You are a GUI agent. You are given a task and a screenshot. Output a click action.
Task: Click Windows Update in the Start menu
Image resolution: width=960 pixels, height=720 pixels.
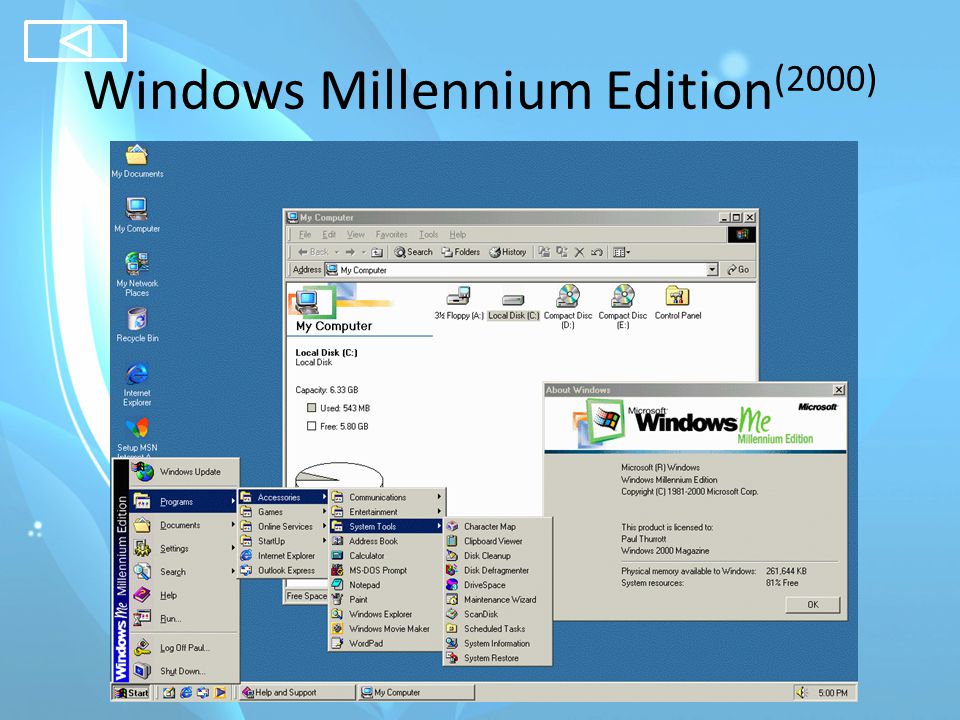[x=184, y=471]
